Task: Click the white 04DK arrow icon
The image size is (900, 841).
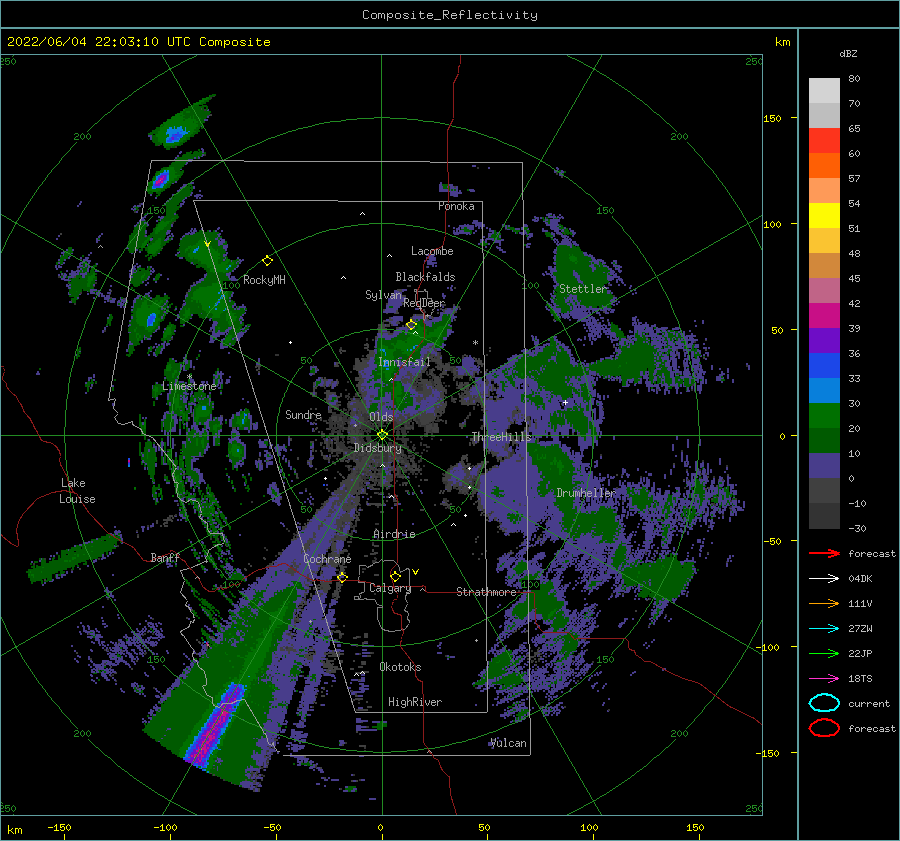Action: point(824,579)
